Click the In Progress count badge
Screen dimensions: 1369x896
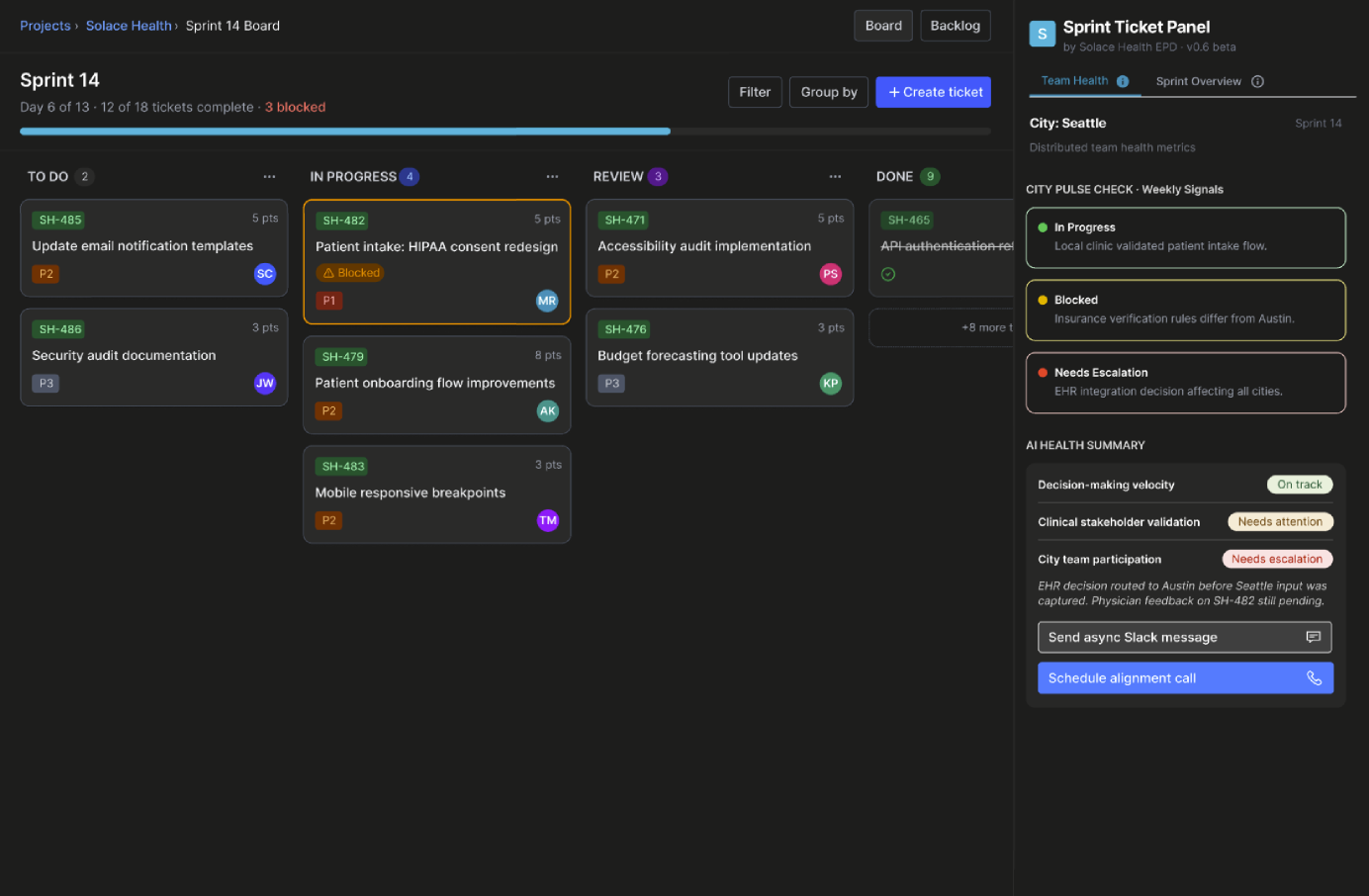410,177
